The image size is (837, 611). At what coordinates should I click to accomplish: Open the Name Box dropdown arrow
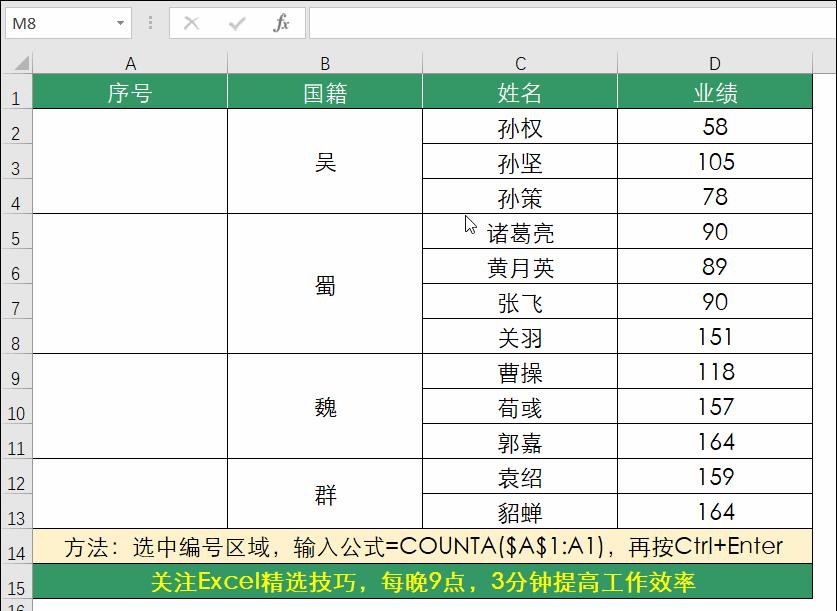[119, 23]
